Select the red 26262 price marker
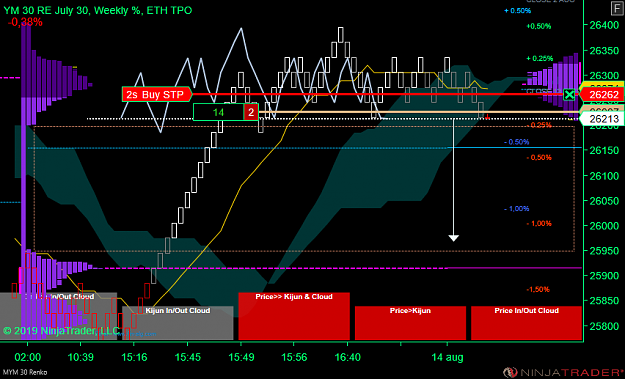This screenshot has height=379, width=625. [x=601, y=95]
